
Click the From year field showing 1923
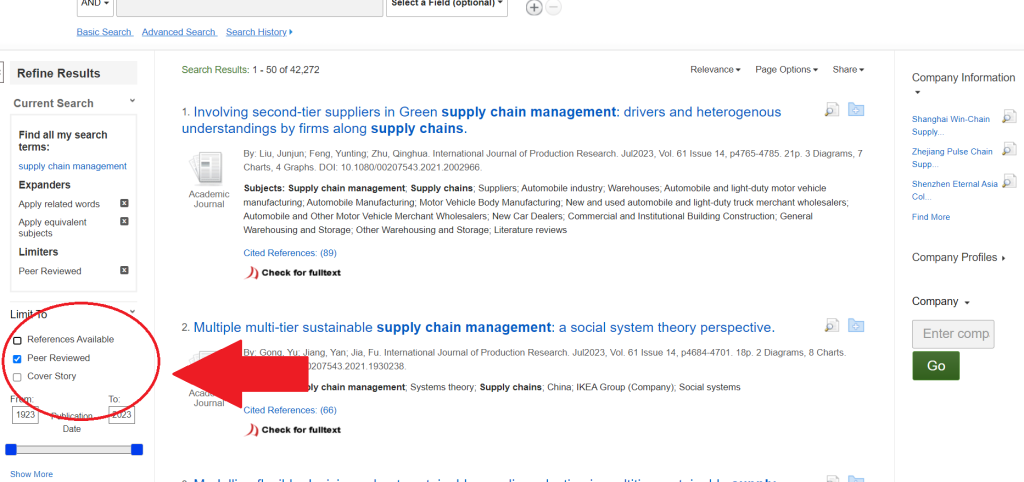(25, 415)
